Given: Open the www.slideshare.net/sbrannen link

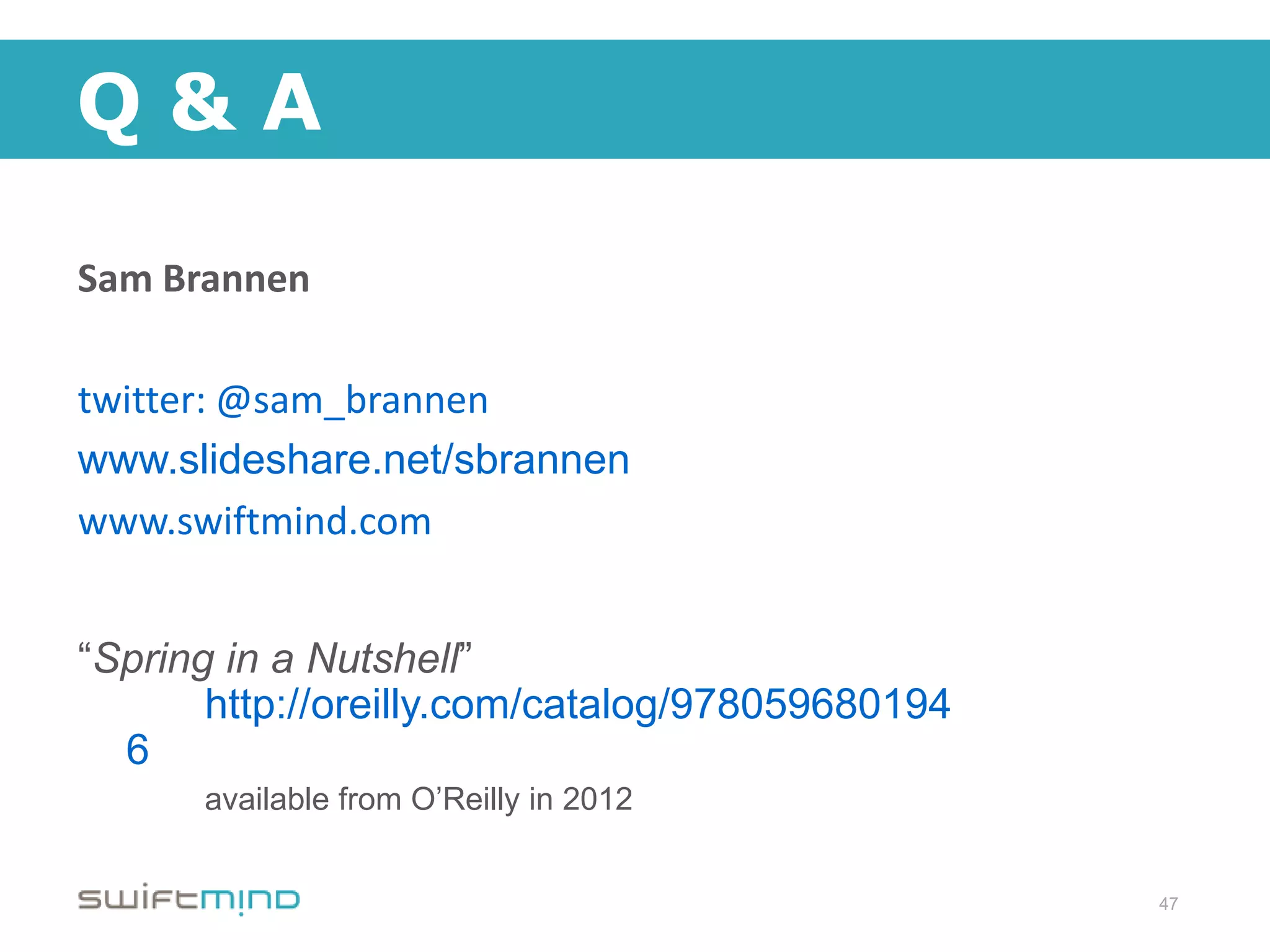Looking at the screenshot, I should (353, 460).
